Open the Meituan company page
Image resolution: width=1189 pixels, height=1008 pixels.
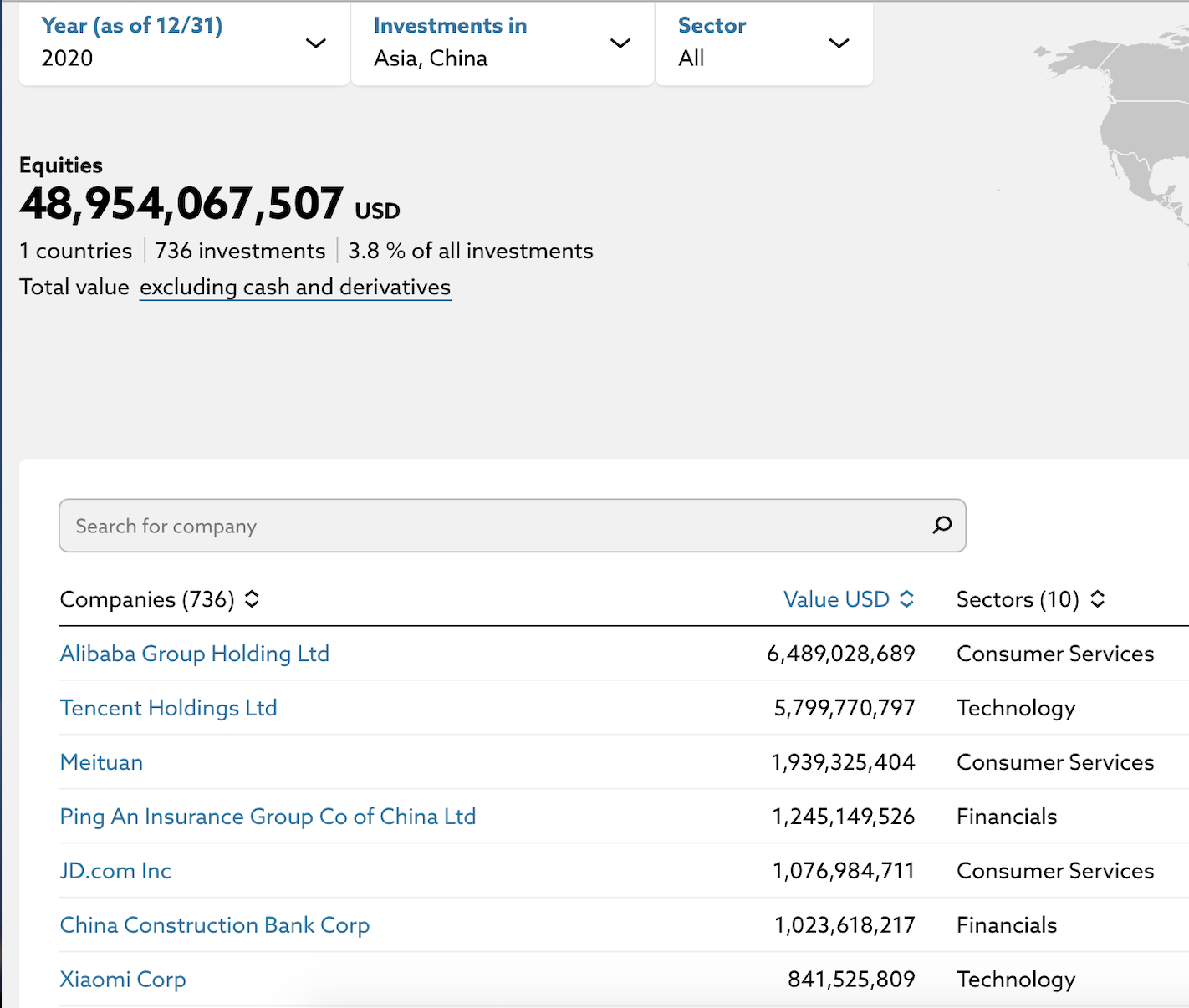[x=101, y=762]
